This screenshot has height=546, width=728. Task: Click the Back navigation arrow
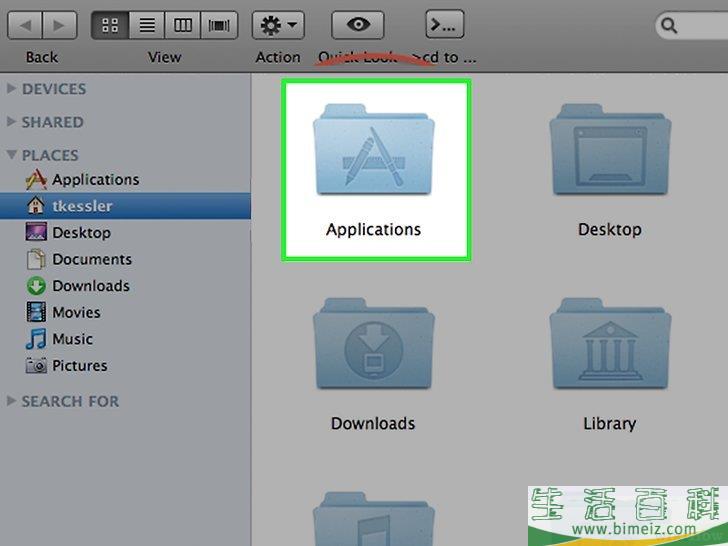[26, 24]
